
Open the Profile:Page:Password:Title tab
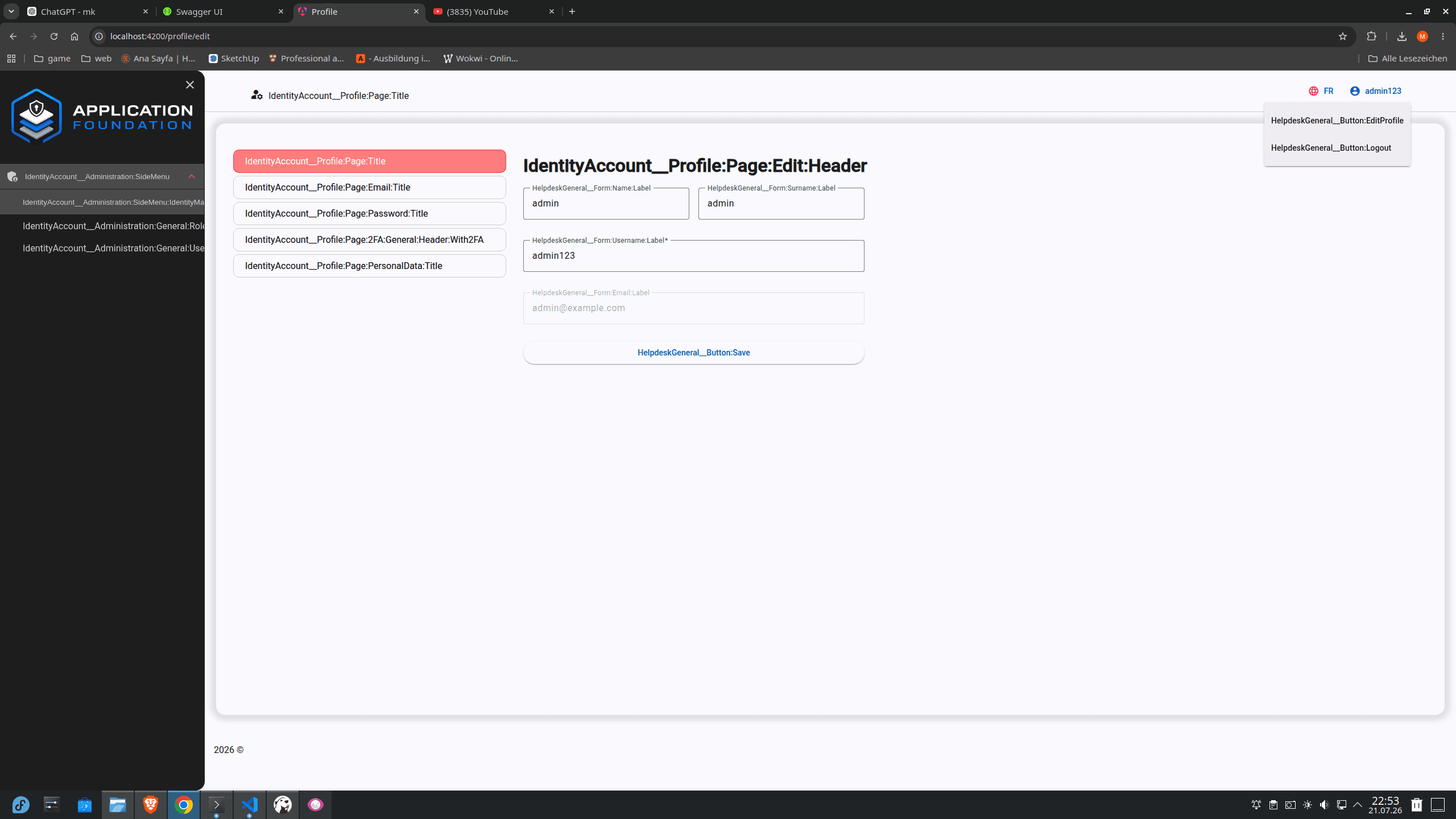point(370,213)
